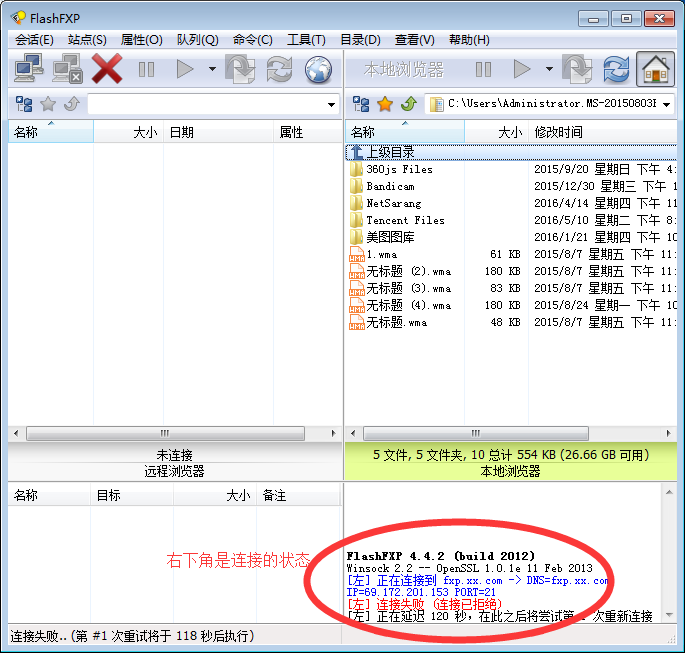Screen dimensions: 685x653
Task: Select the 无标题.wma file
Action: [511, 322]
